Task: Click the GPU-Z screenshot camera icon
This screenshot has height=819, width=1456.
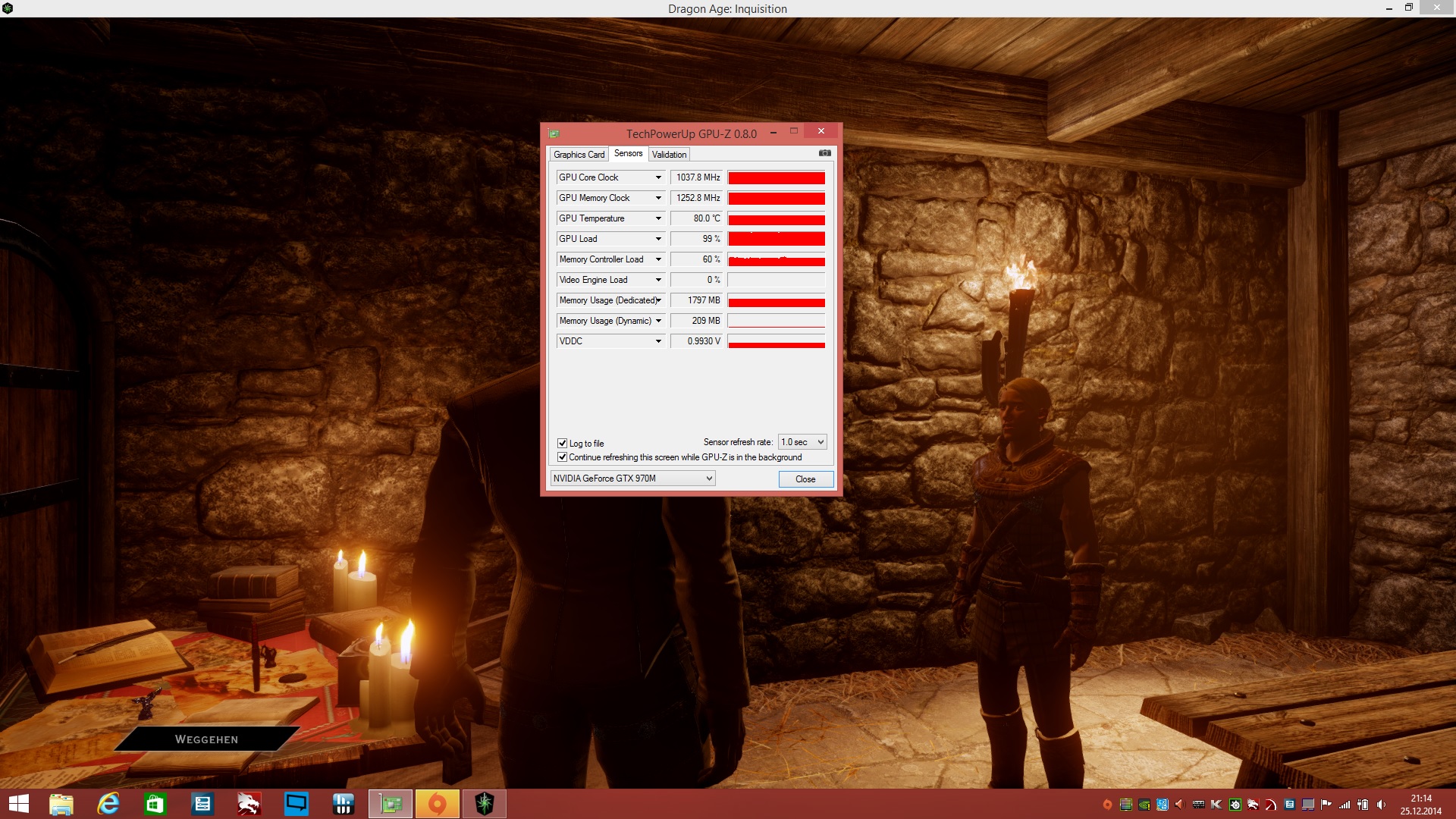Action: coord(824,153)
